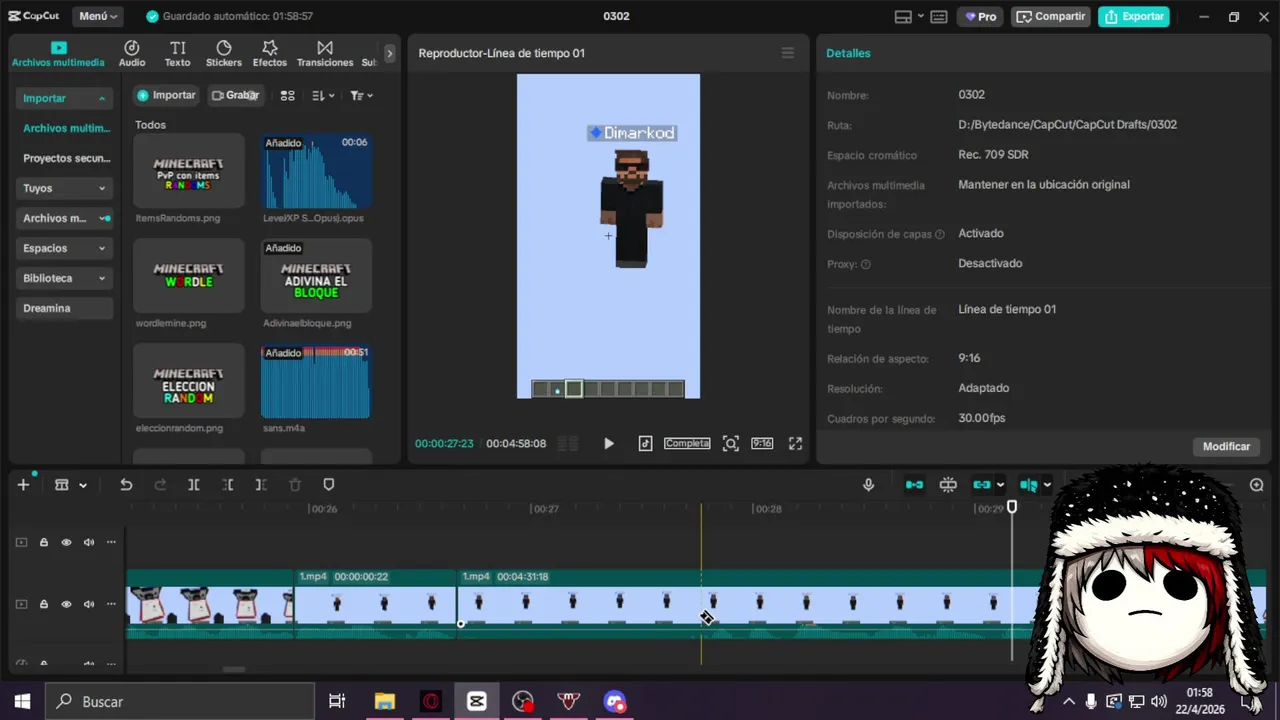The image size is (1280, 720).
Task: Select wordlemine.png thumbnail
Action: [189, 276]
